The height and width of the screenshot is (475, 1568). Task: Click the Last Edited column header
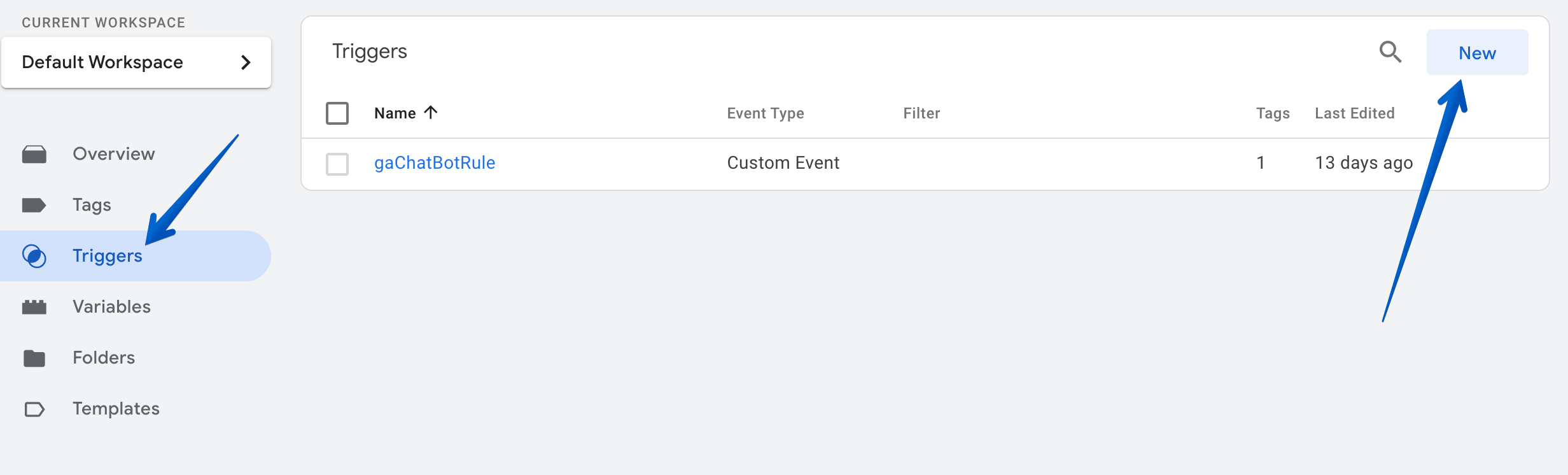coord(1354,113)
